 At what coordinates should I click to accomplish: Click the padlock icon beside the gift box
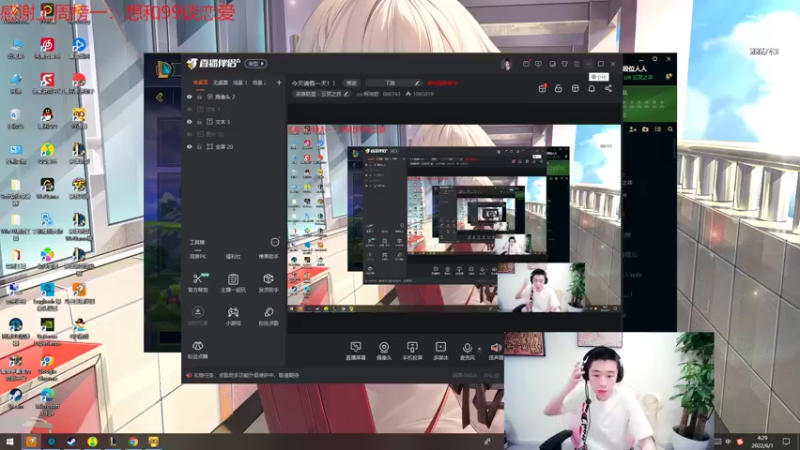click(559, 88)
